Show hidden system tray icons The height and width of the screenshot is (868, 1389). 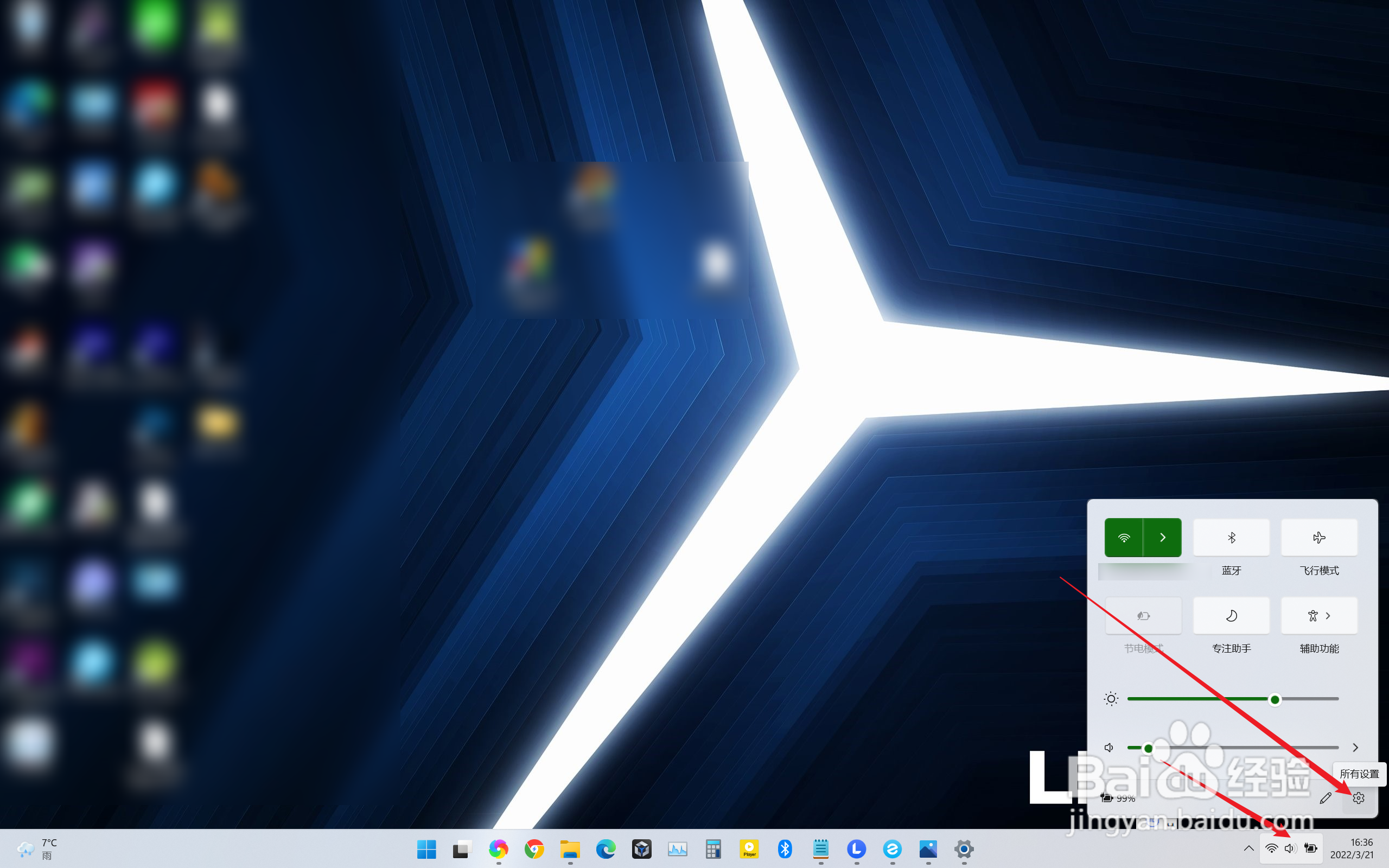(1248, 848)
